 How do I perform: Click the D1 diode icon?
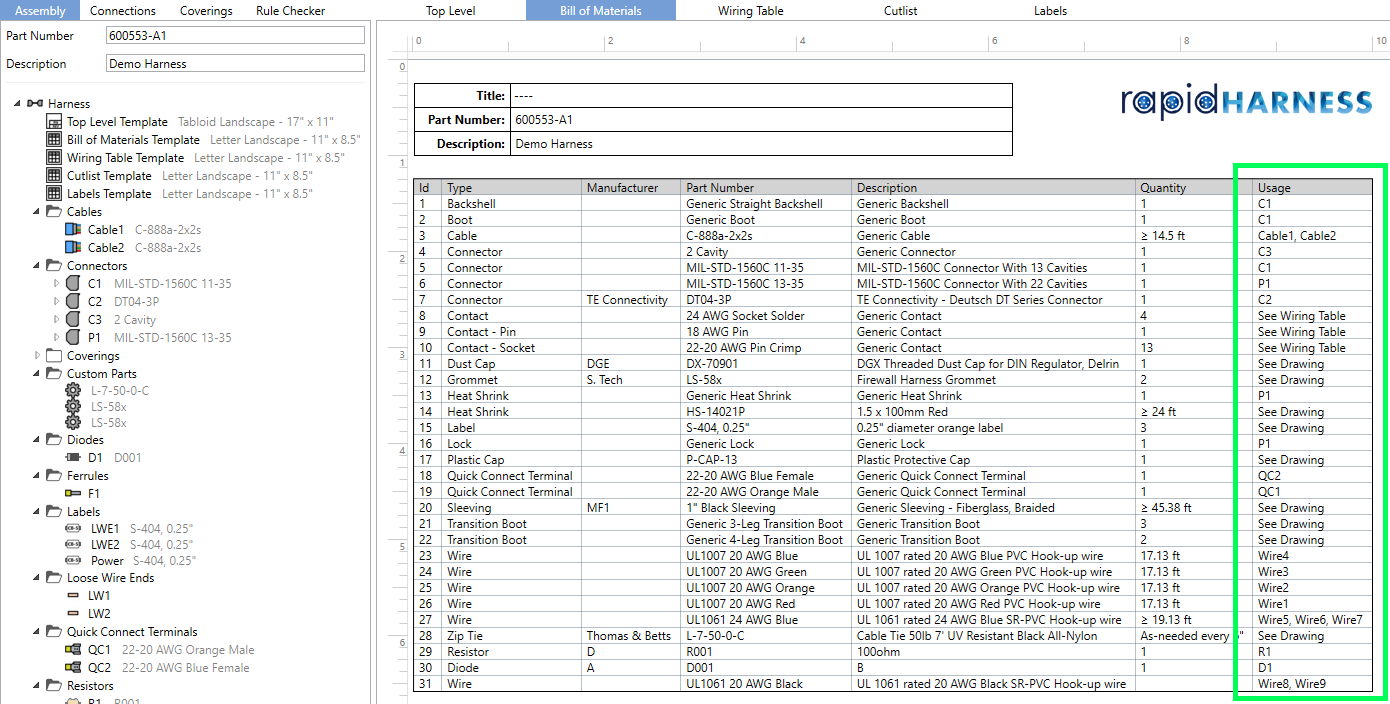coord(73,458)
